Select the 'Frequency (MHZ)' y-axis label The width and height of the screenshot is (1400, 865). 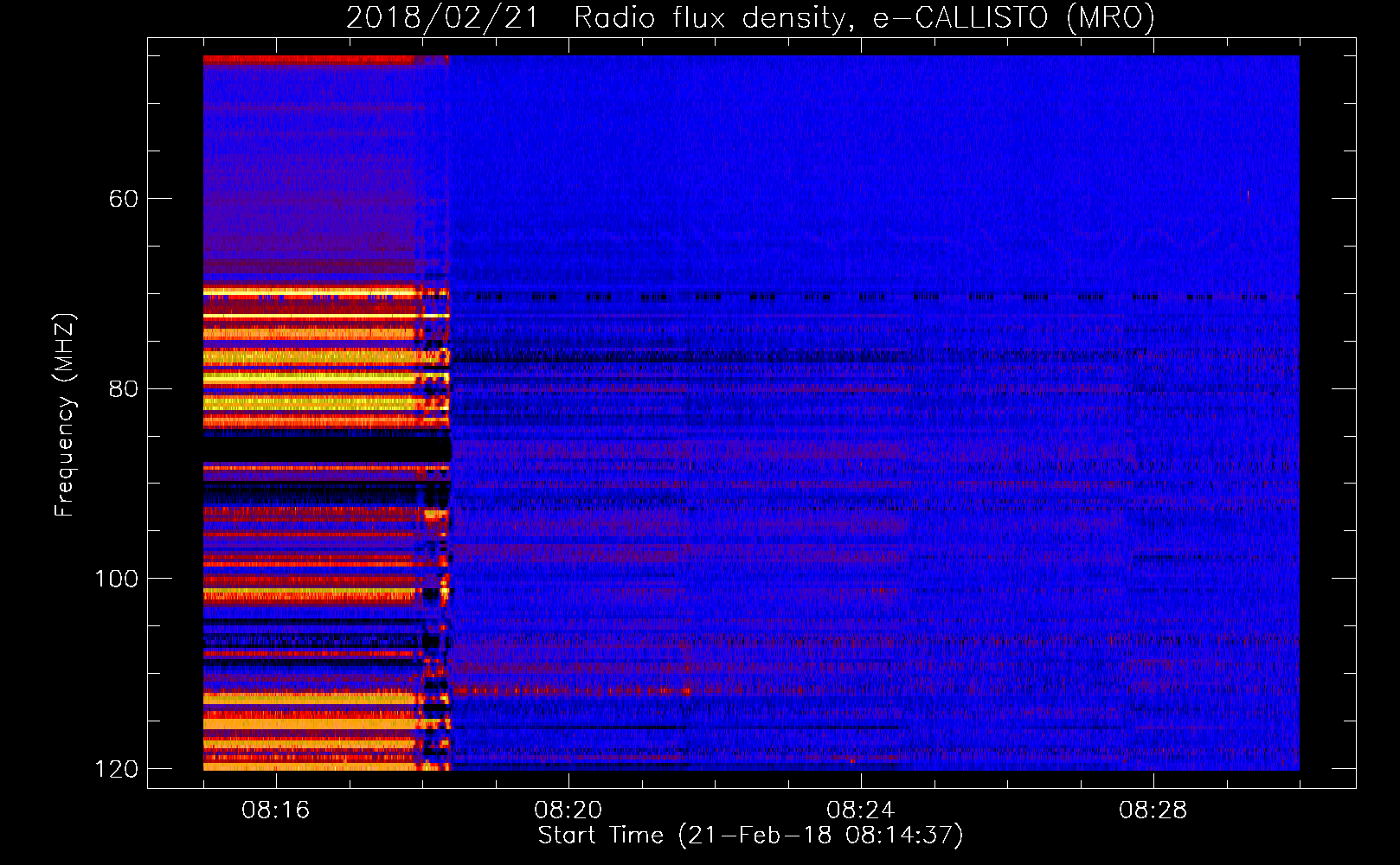(x=65, y=415)
